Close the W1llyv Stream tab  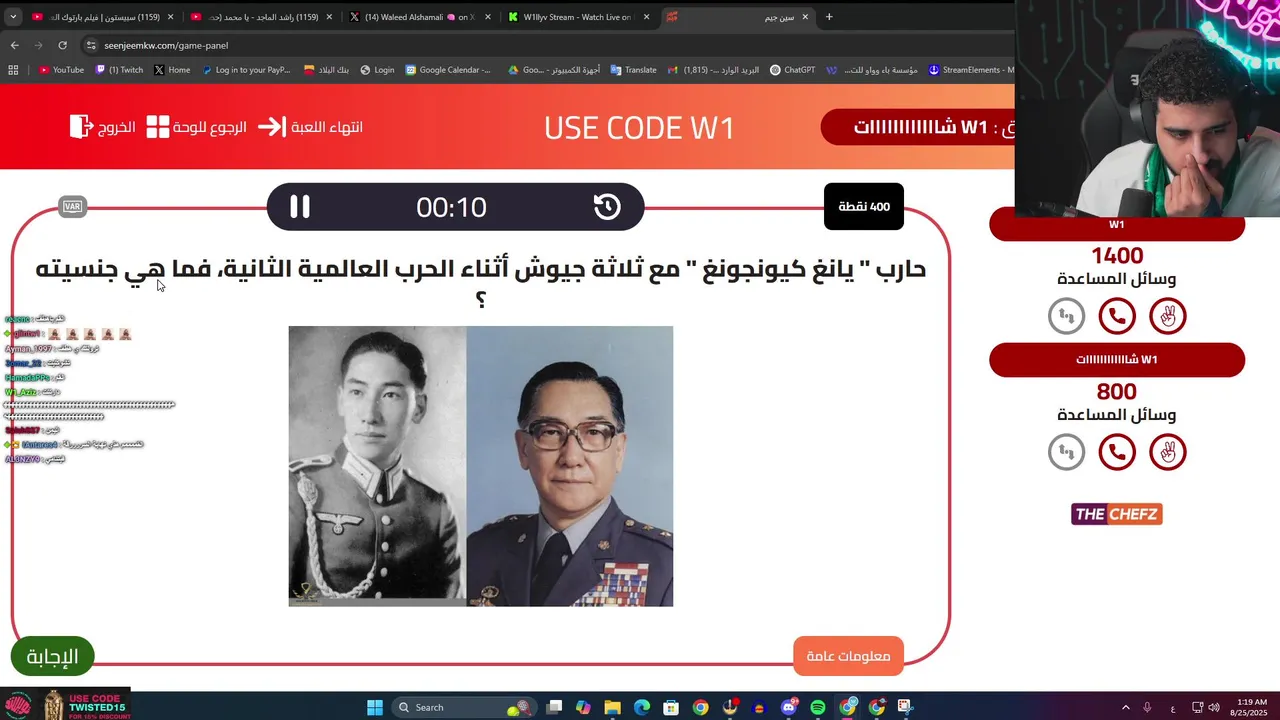[x=647, y=17]
